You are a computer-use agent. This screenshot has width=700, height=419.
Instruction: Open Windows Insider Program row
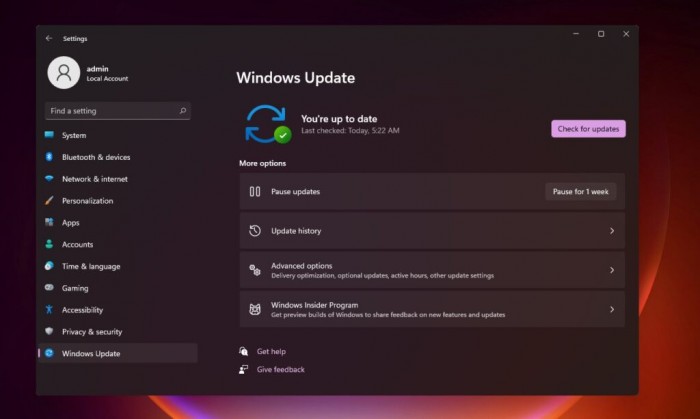[432, 309]
